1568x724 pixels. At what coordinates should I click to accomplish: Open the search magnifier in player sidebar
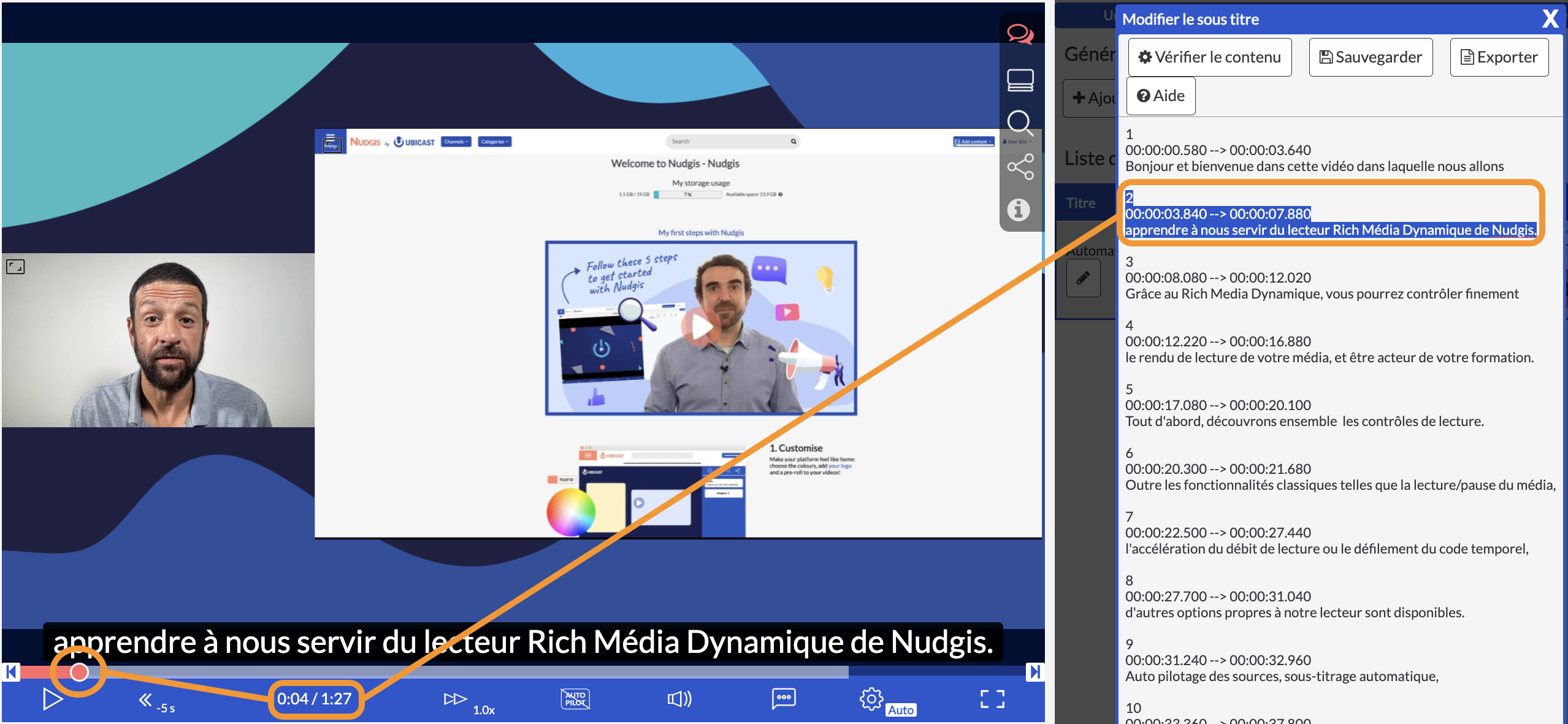point(1020,123)
